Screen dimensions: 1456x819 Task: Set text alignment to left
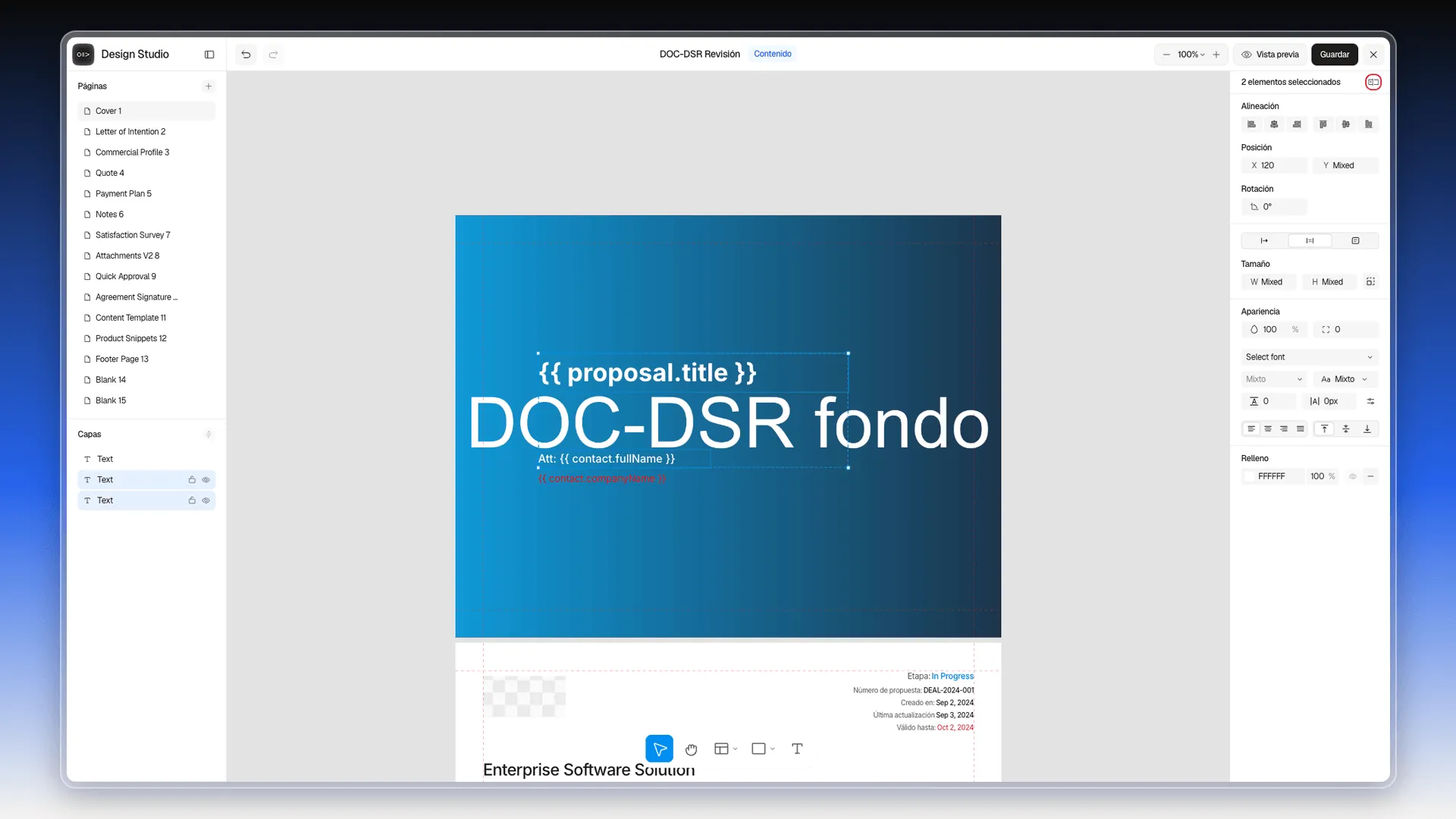click(x=1251, y=429)
